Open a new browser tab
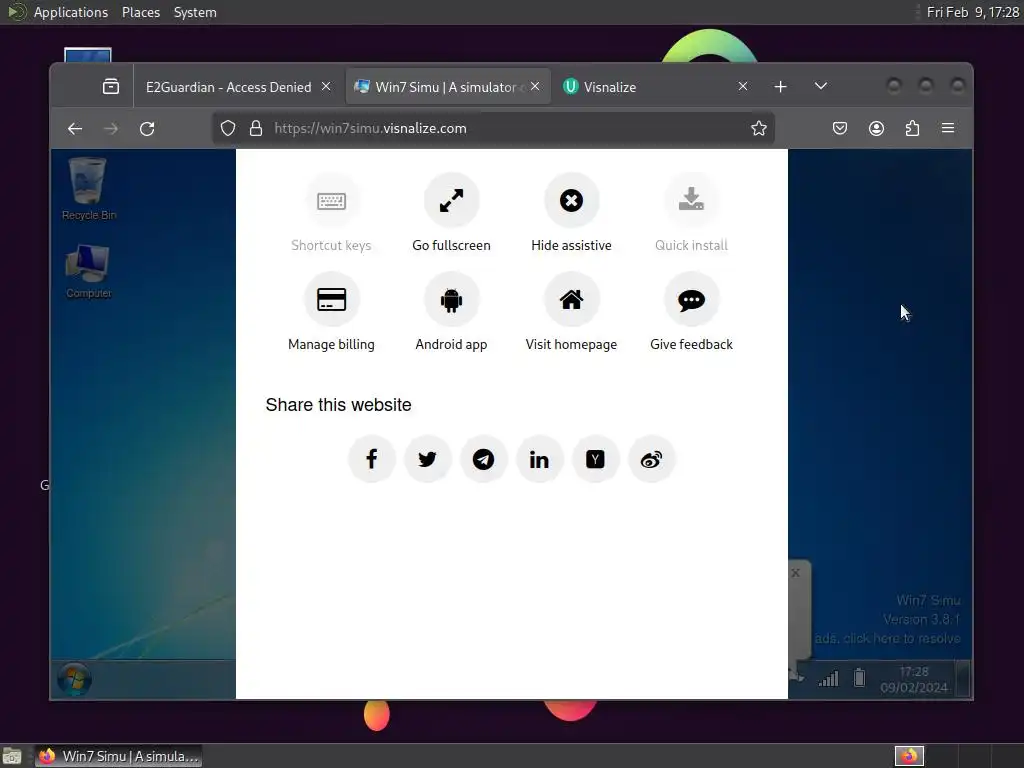This screenshot has width=1024, height=768. click(x=780, y=87)
